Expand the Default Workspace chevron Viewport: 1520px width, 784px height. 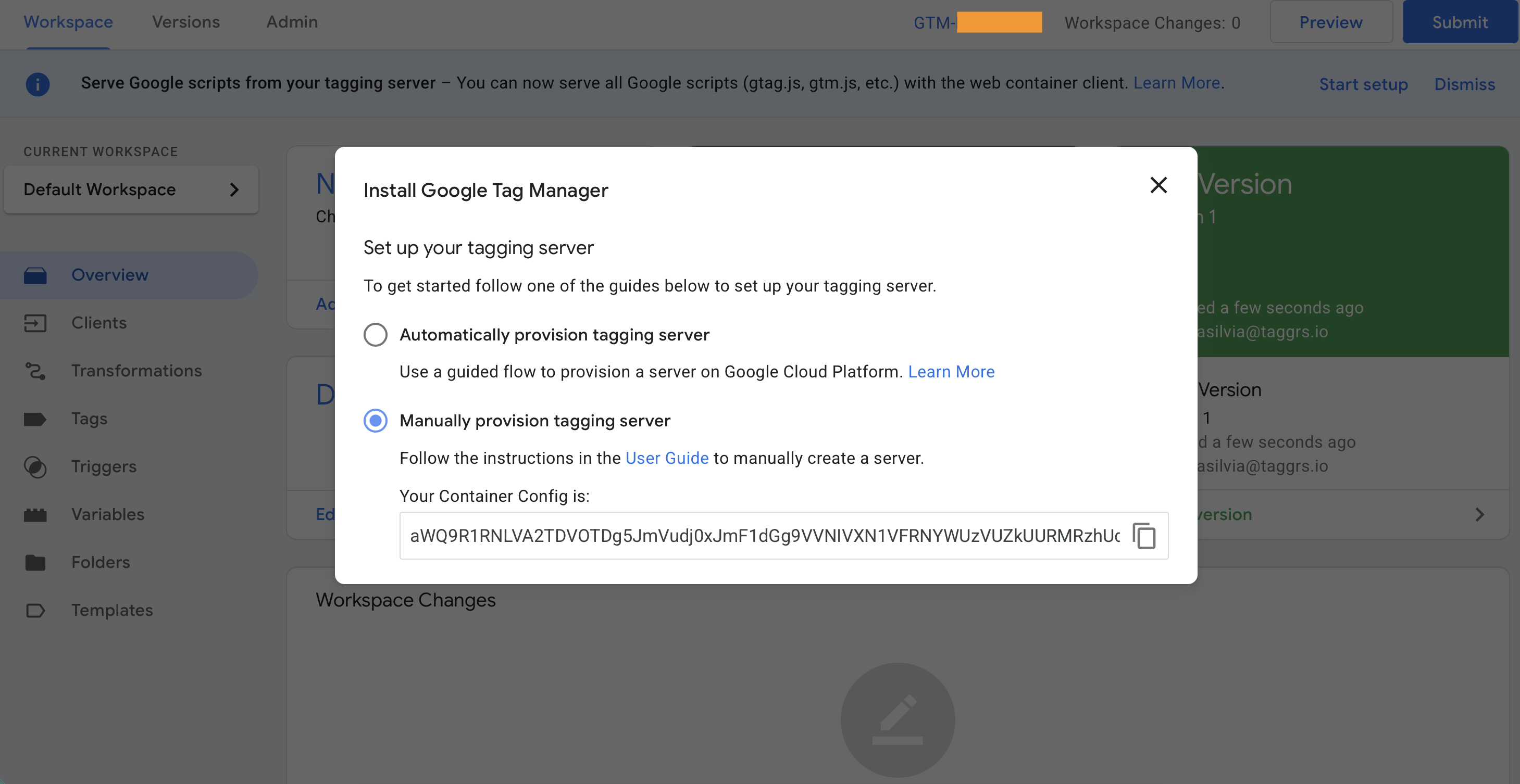click(x=234, y=189)
